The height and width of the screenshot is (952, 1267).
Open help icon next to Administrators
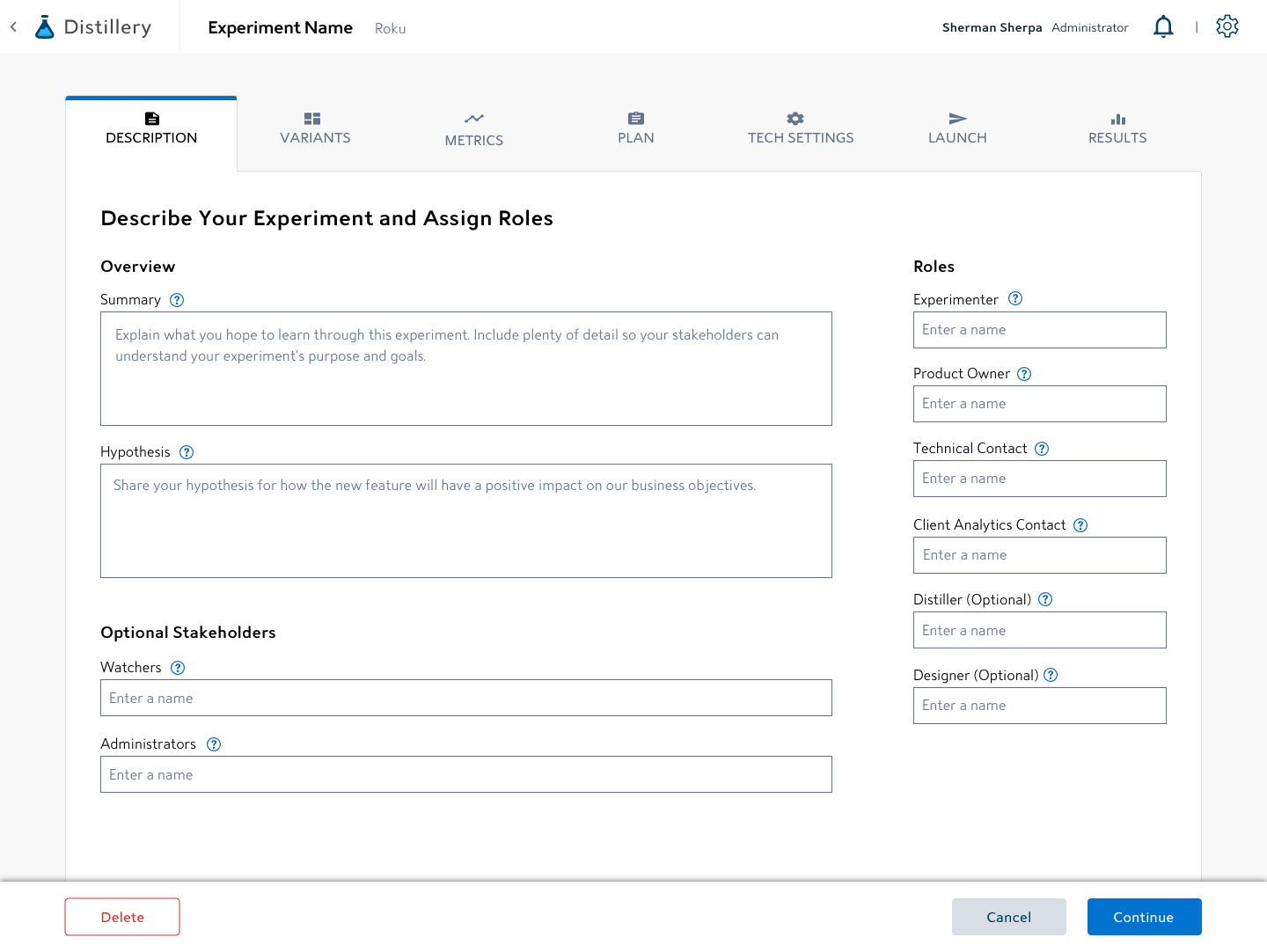point(214,744)
